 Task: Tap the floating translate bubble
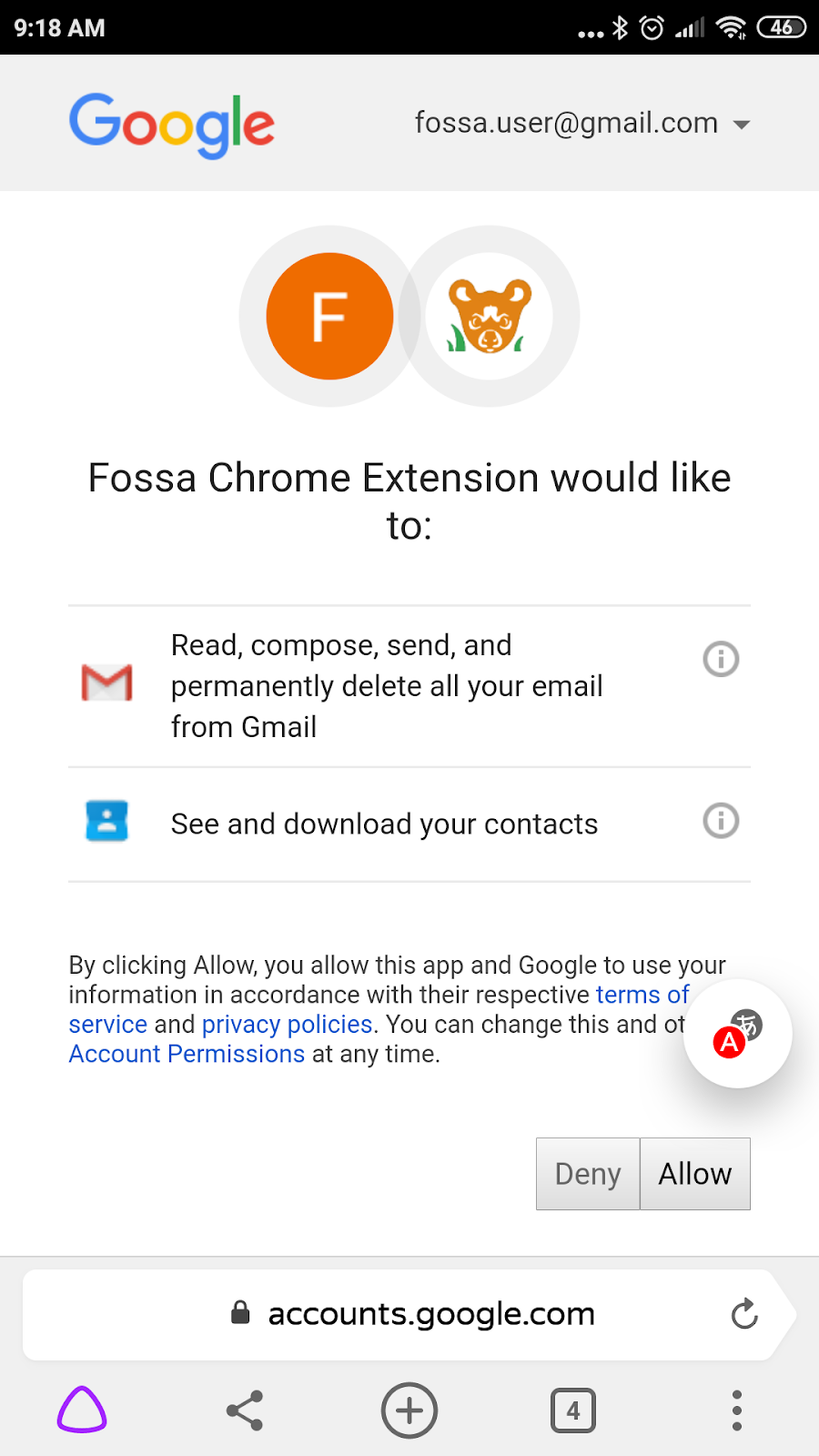[x=737, y=1034]
